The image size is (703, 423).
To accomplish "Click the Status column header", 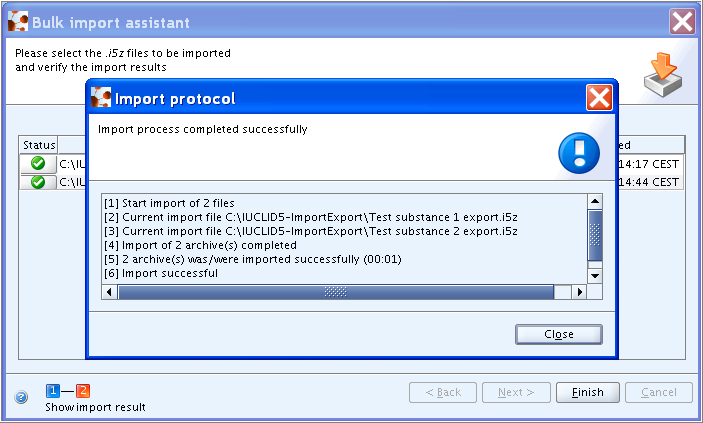I will point(39,145).
